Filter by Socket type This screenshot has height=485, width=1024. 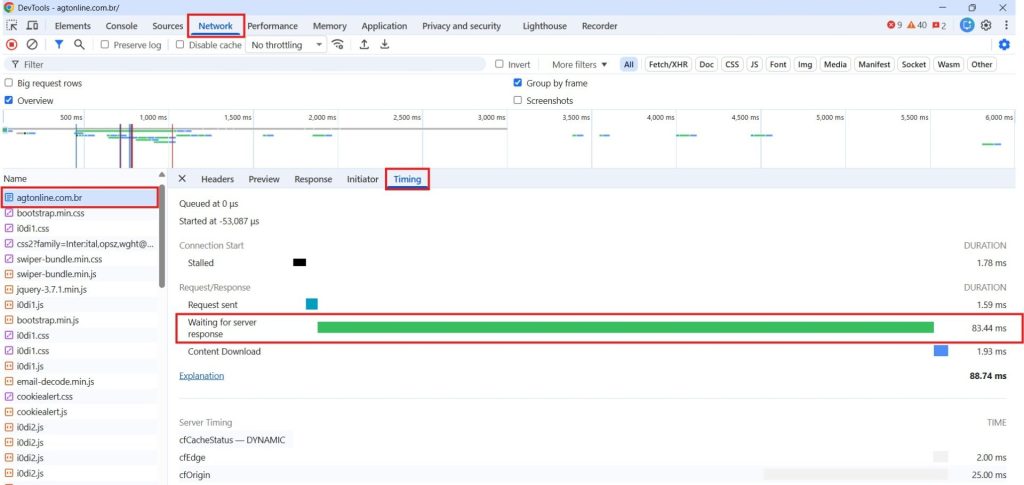tap(914, 65)
